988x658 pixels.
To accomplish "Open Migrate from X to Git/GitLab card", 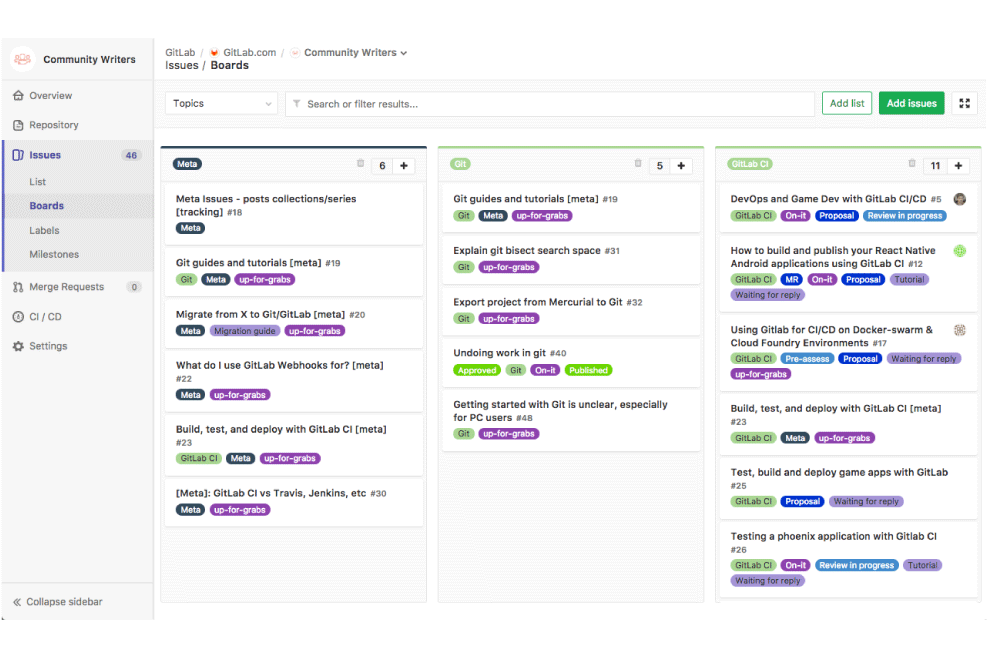I will tap(260, 314).
